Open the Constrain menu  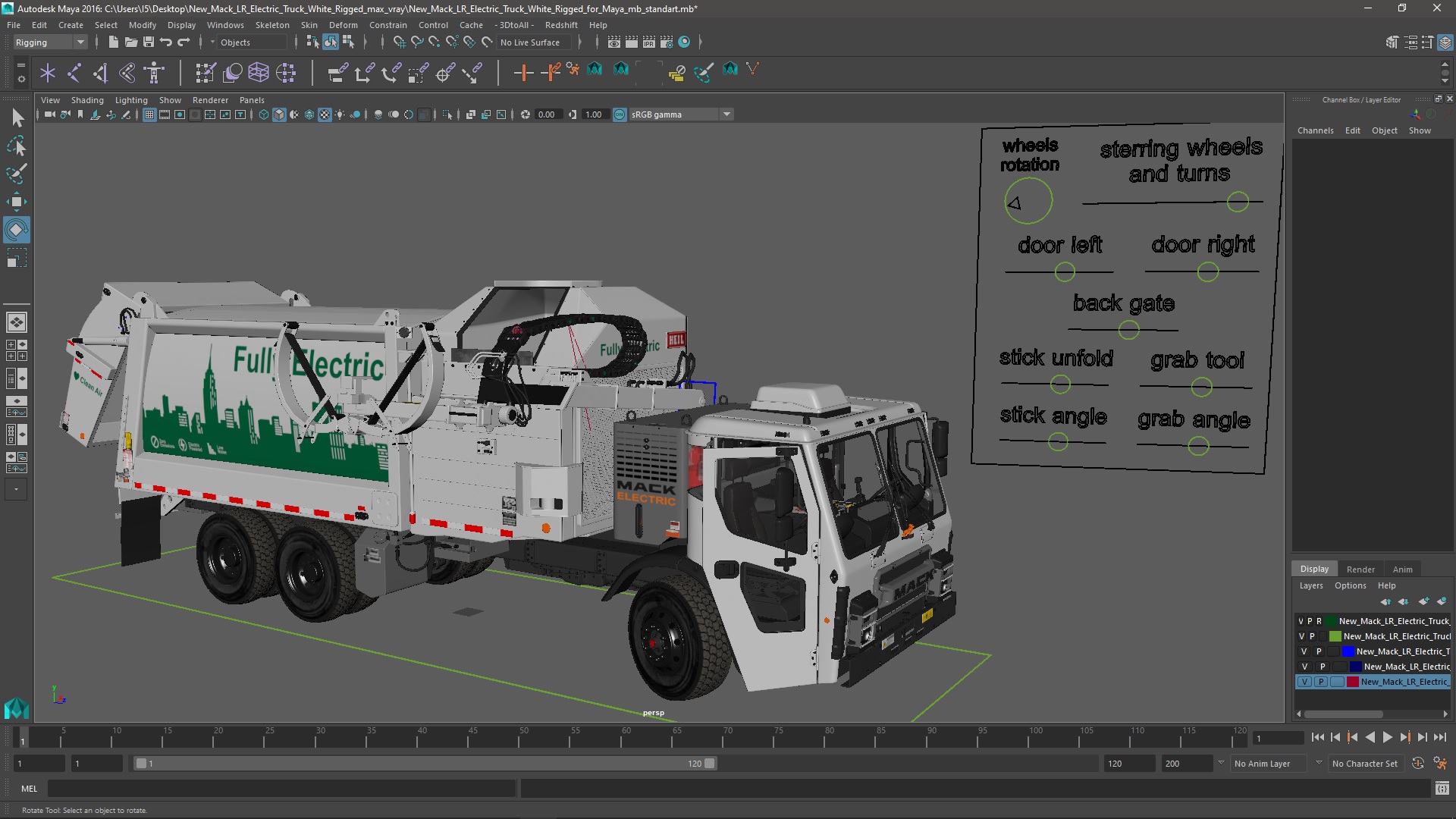coord(388,25)
